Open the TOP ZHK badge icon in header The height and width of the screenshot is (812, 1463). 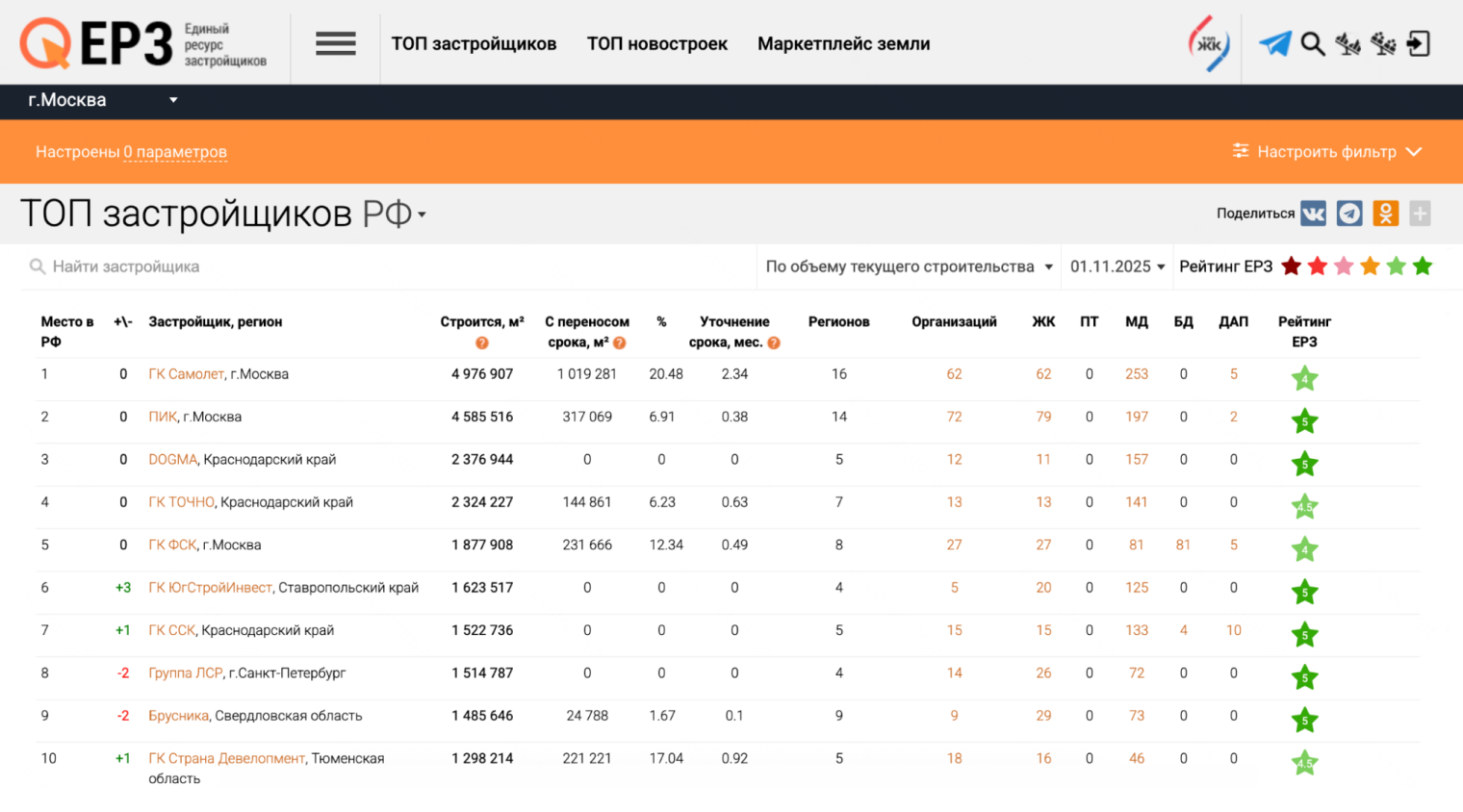1209,43
